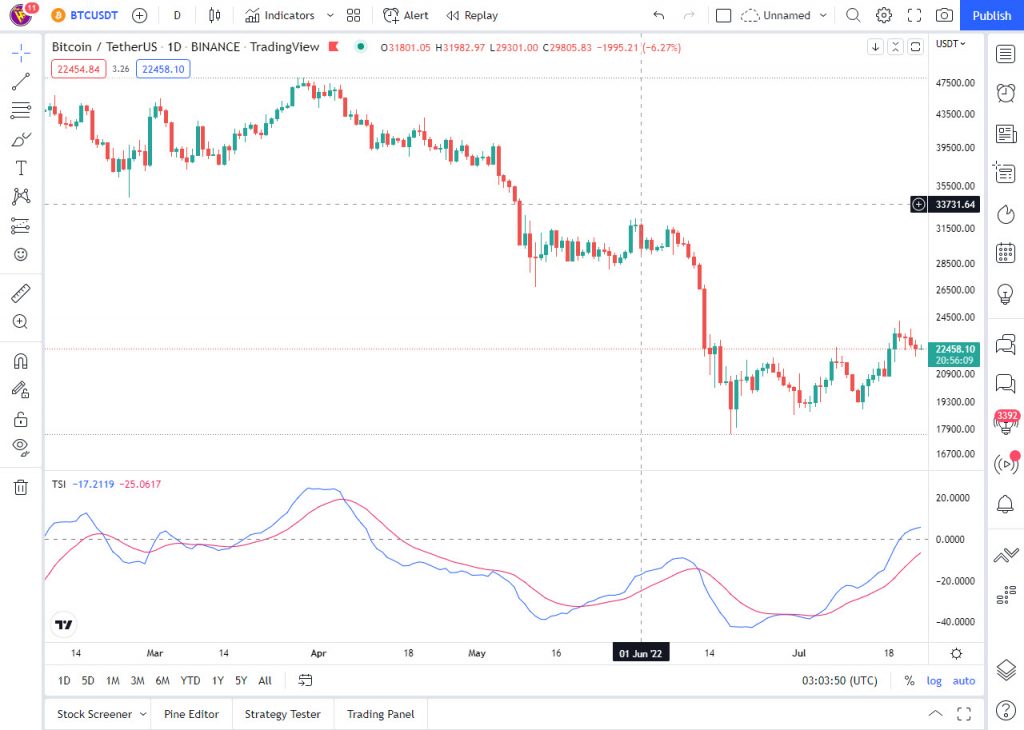This screenshot has height=730, width=1024.
Task: Toggle stay in drawing mode
Action: 21,390
